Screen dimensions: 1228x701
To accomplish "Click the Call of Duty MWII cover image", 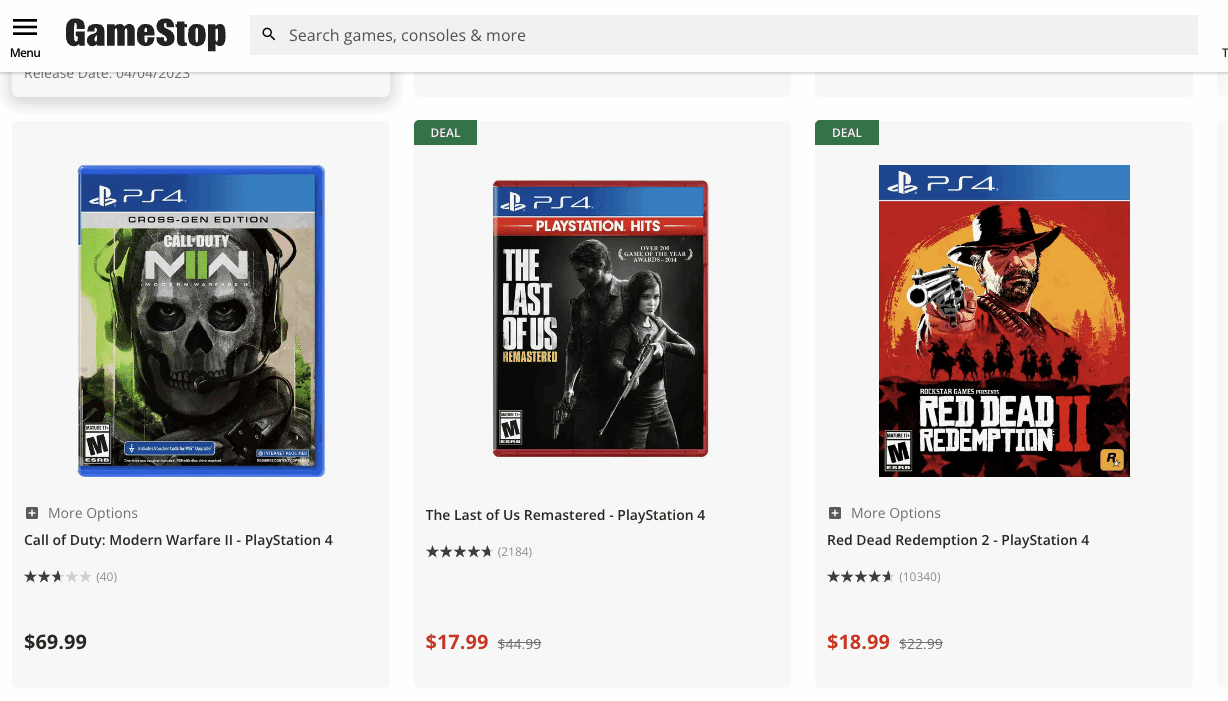I will 201,320.
